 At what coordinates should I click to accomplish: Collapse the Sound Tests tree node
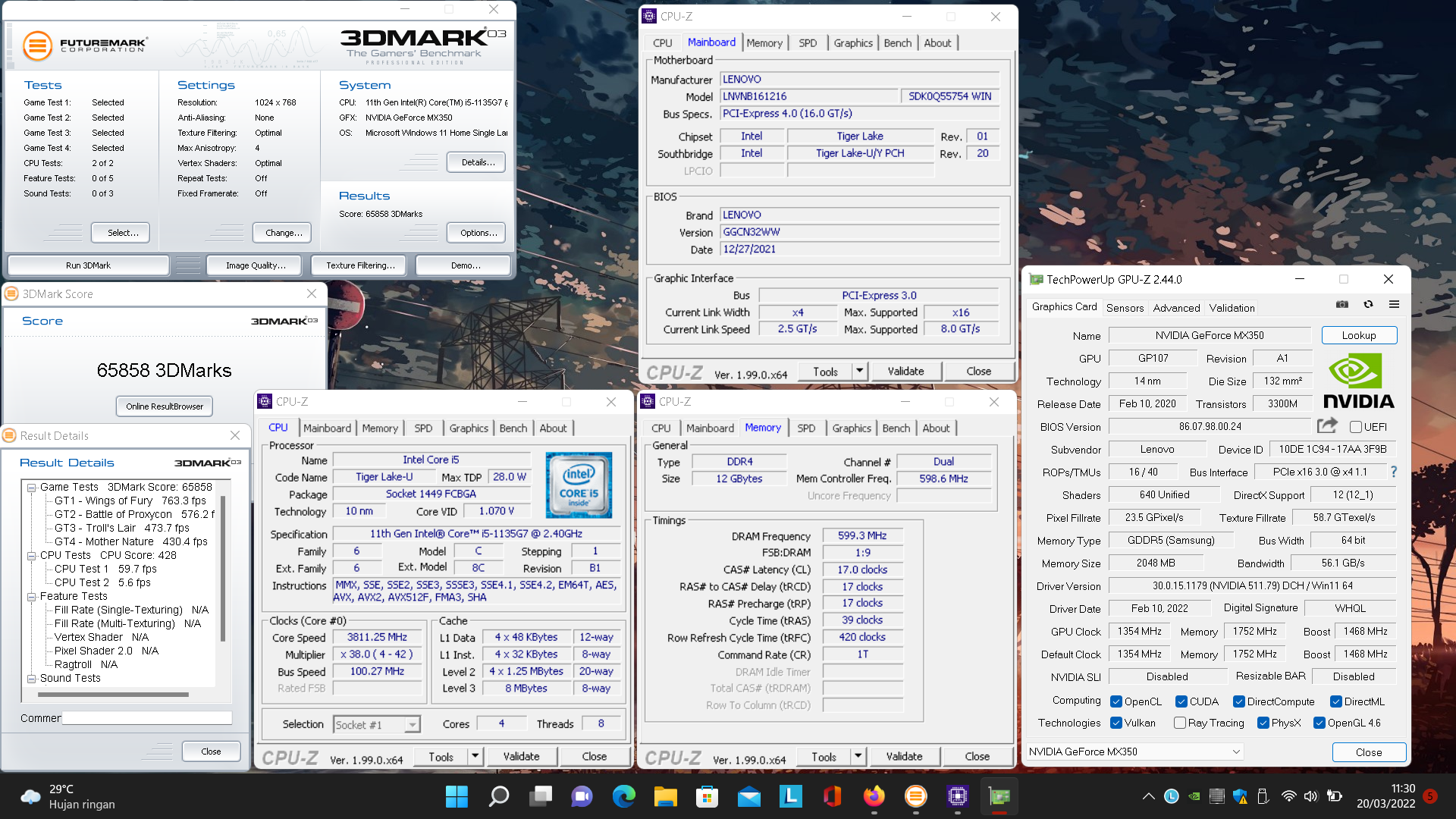point(32,679)
